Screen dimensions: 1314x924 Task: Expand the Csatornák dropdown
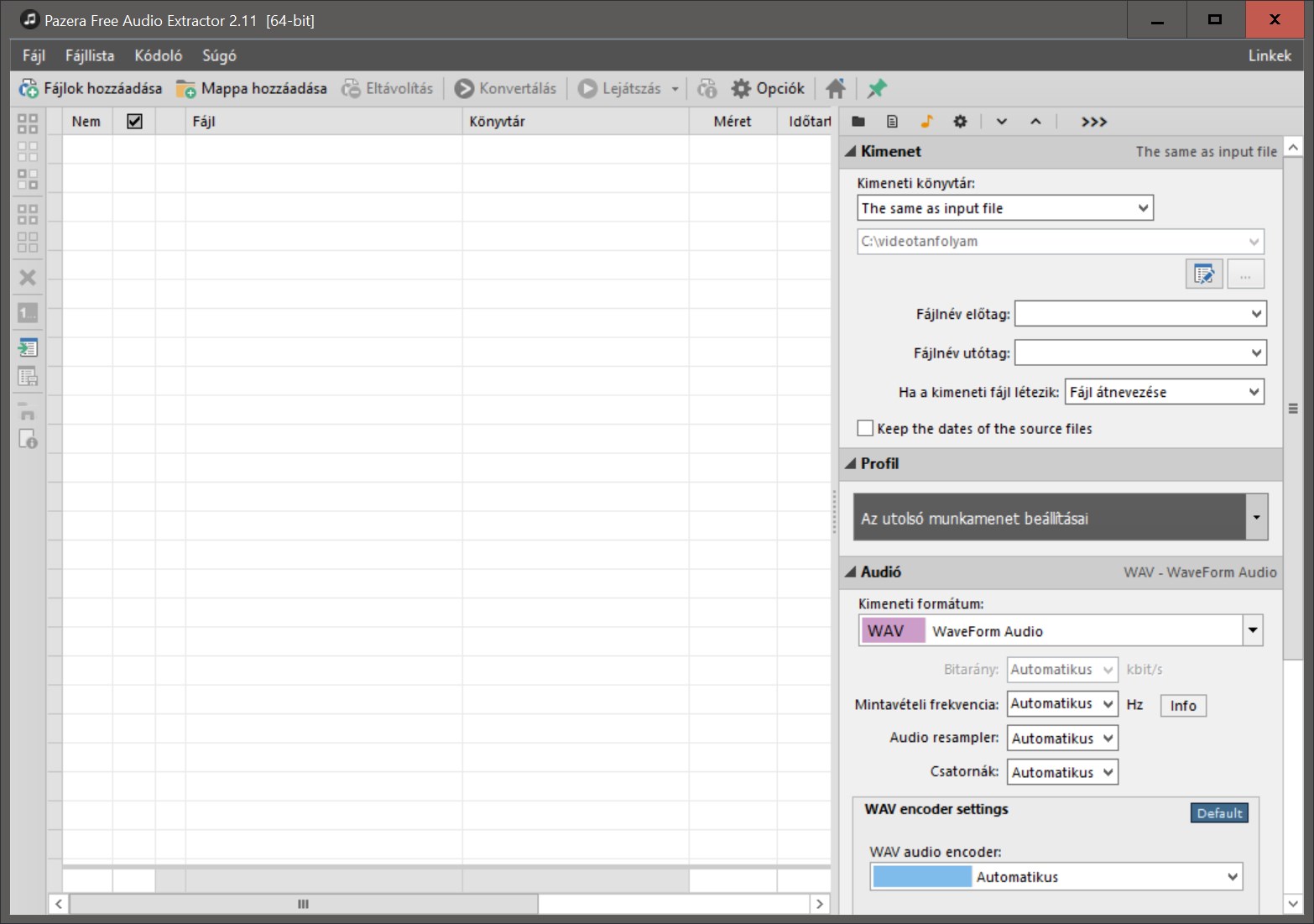[x=1062, y=772]
